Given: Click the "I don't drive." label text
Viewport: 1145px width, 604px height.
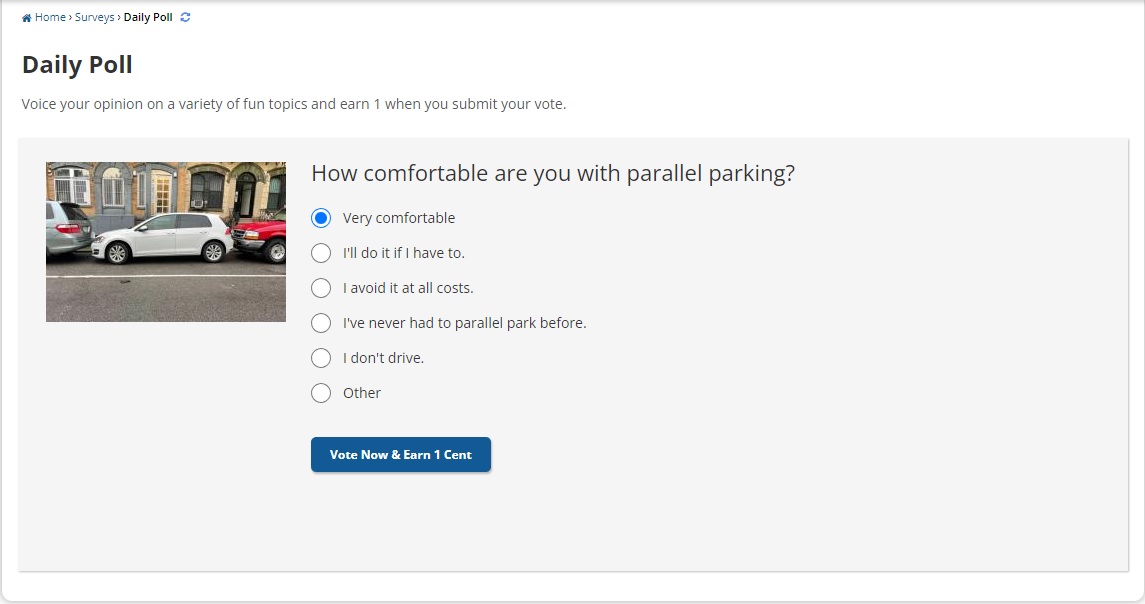Looking at the screenshot, I should tap(383, 358).
